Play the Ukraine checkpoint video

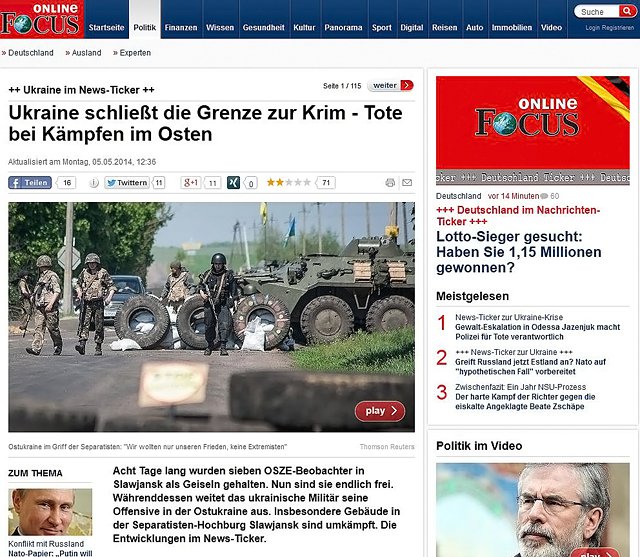[380, 411]
